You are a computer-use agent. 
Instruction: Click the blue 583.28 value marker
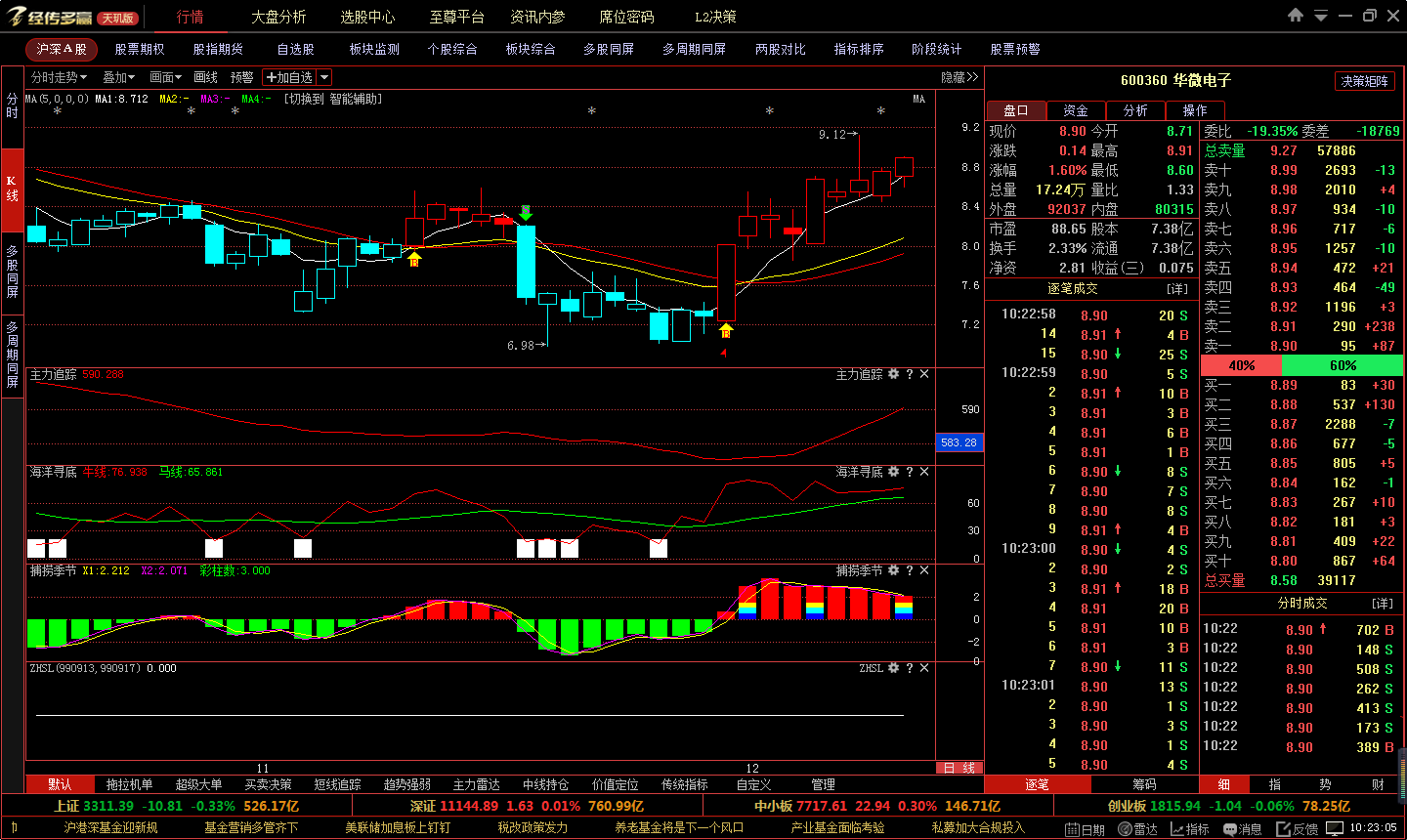pyautogui.click(x=959, y=442)
